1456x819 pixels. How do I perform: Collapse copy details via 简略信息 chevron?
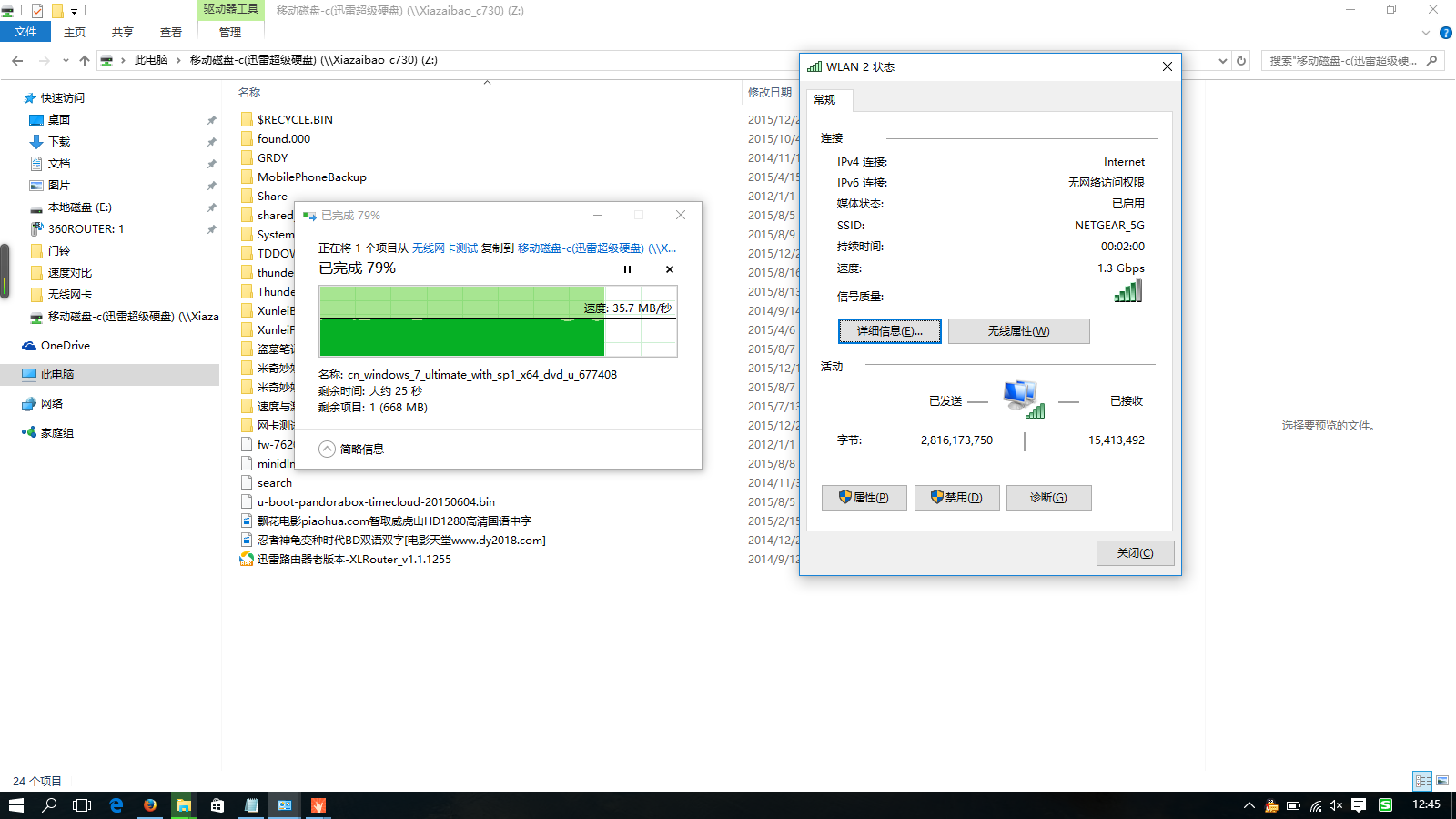coord(328,449)
